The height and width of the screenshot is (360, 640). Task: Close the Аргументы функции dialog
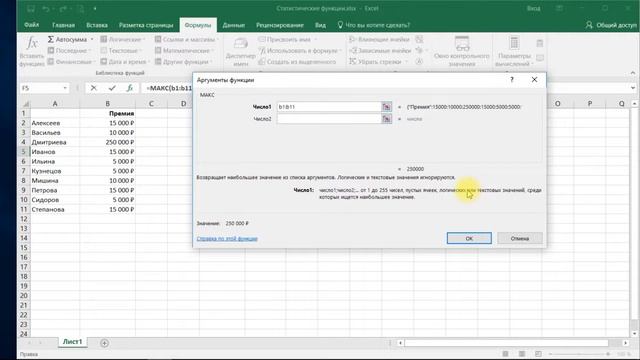point(534,80)
